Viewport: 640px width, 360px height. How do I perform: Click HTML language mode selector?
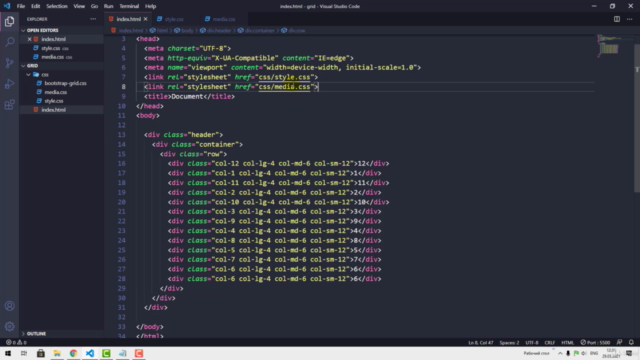pos(567,342)
